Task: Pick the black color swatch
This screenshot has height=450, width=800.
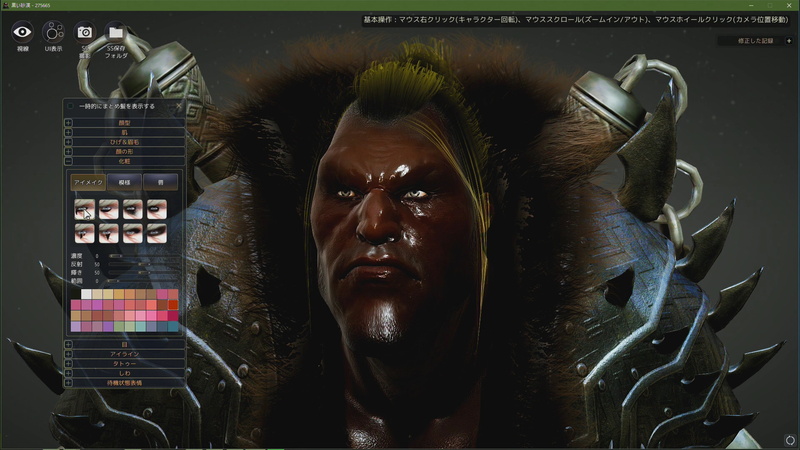Action: [x=76, y=294]
